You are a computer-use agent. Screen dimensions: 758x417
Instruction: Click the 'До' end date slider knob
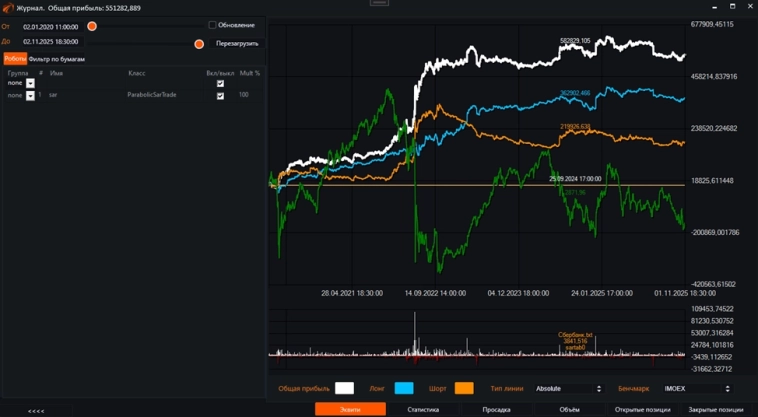tap(199, 43)
